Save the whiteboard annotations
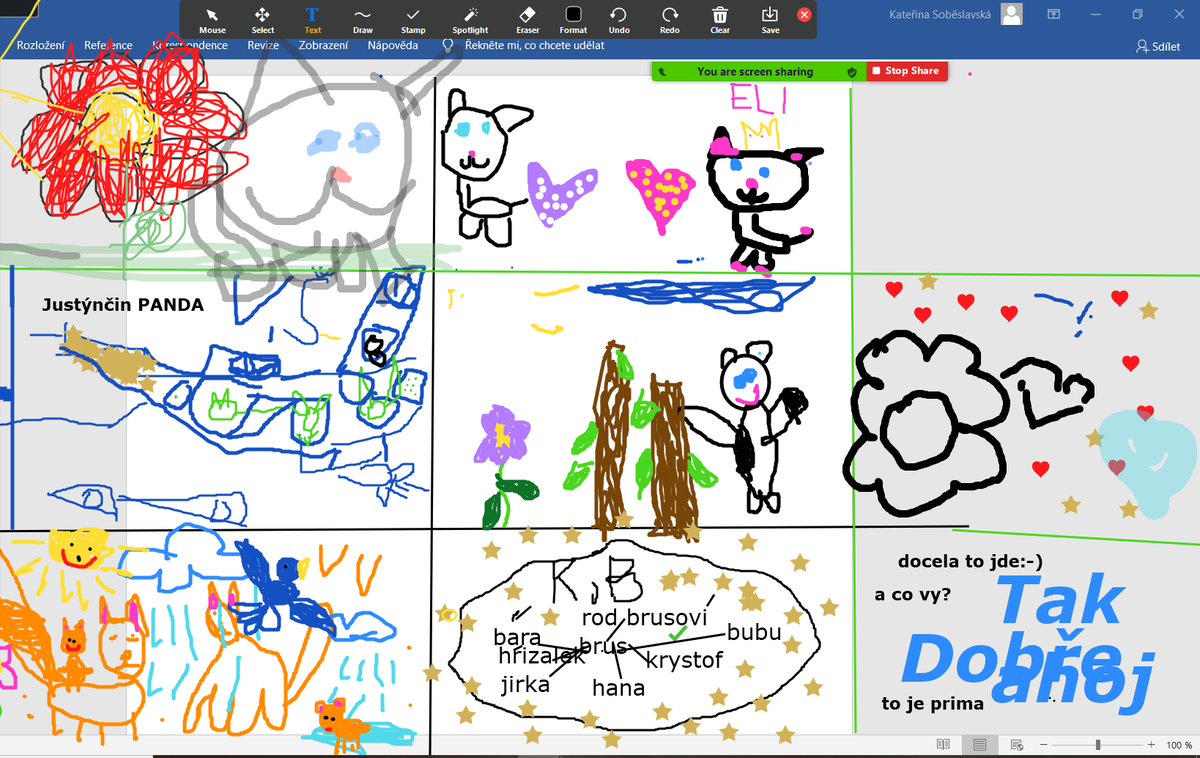This screenshot has width=1200, height=758. 770,20
